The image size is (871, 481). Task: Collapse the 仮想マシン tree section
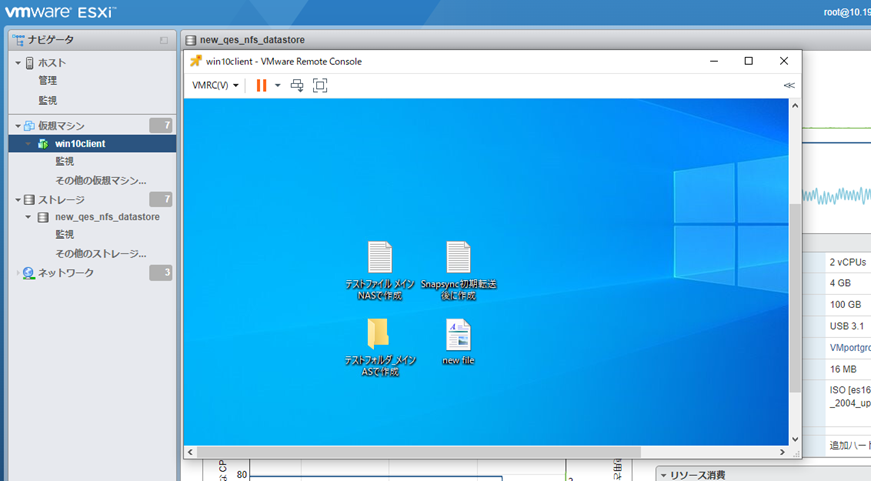[18, 126]
